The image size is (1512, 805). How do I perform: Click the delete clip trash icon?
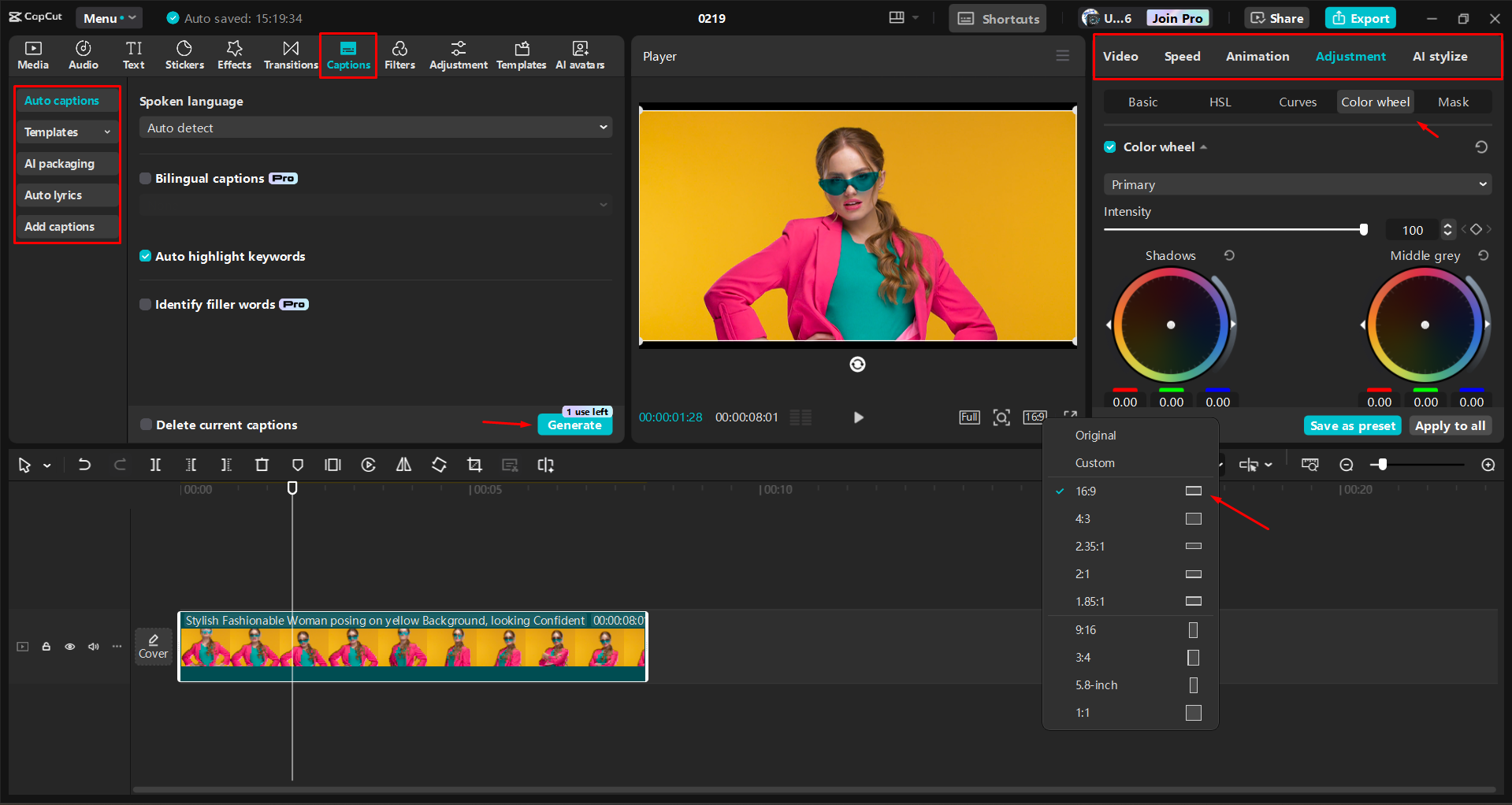262,465
